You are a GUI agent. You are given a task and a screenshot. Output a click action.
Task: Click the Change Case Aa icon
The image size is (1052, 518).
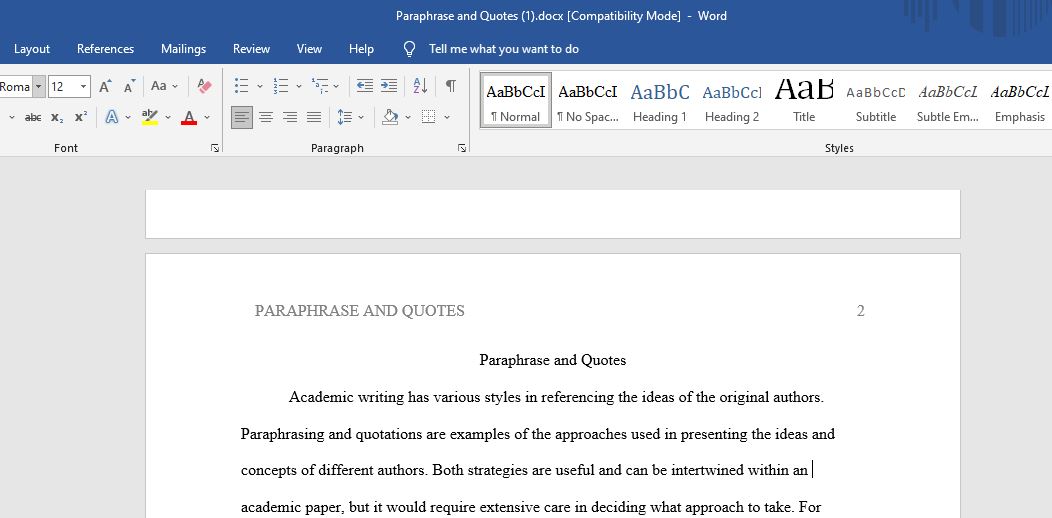tap(159, 86)
